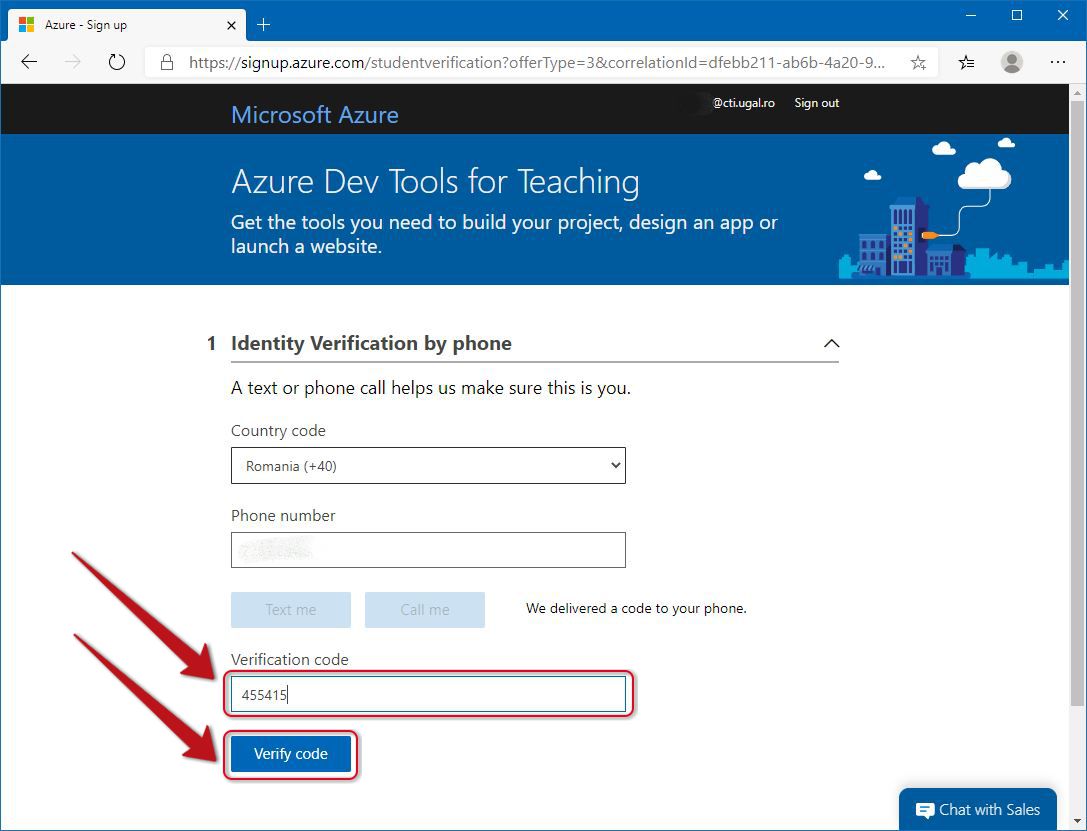Click the Verify code button
This screenshot has height=831, width=1087.
tap(290, 753)
